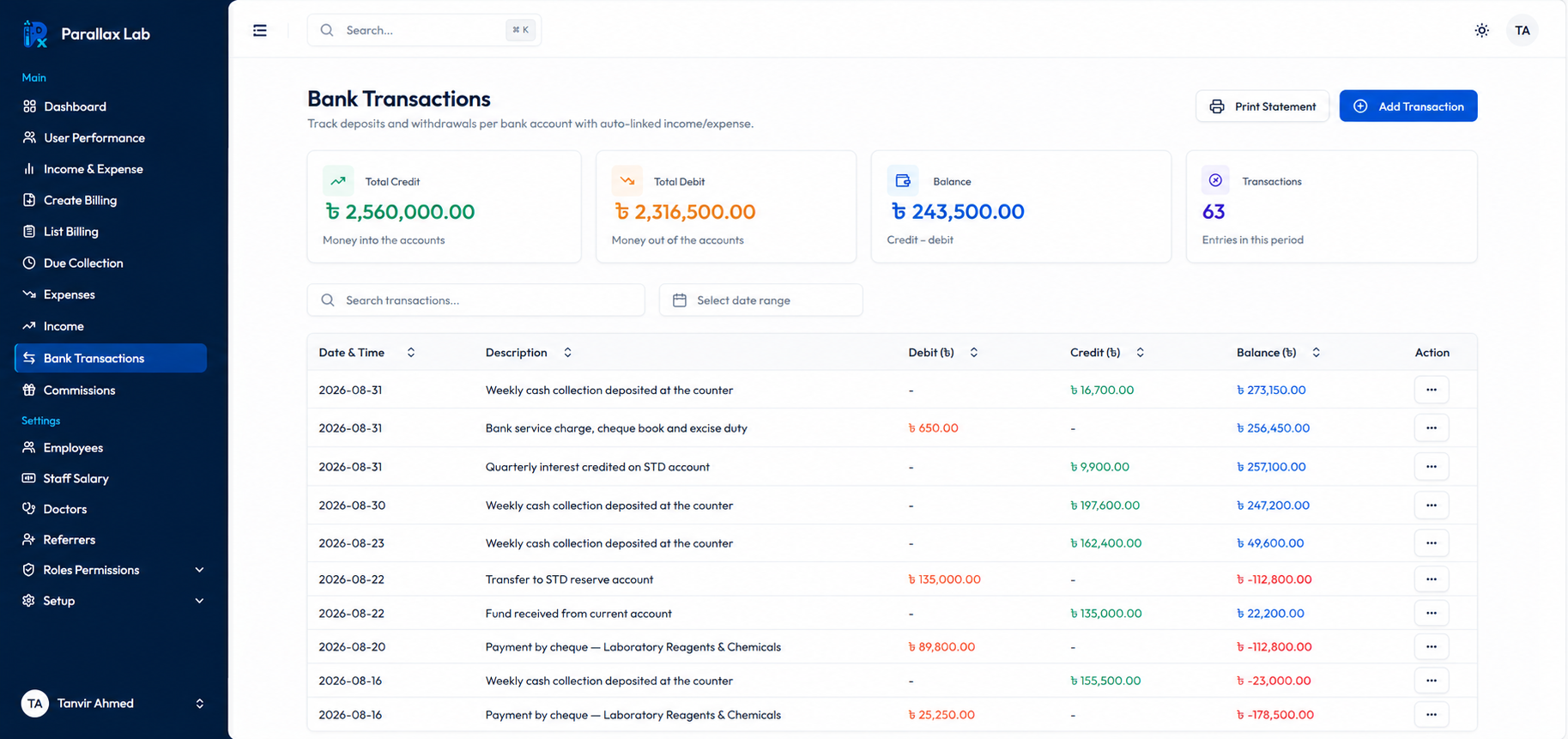Navigate to Due Collection
The width and height of the screenshot is (1568, 739).
[x=111, y=263]
